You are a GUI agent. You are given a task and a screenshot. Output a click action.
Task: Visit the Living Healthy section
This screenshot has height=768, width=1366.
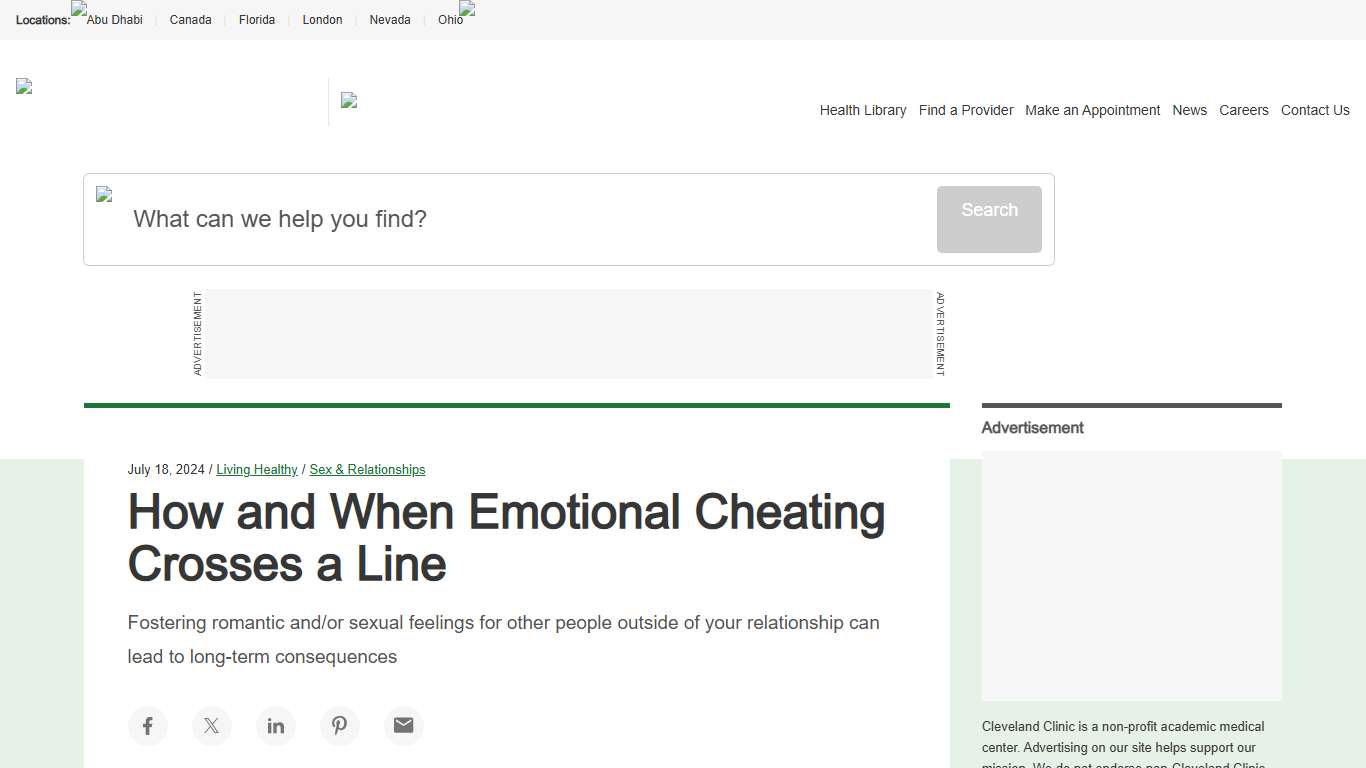pyautogui.click(x=256, y=469)
